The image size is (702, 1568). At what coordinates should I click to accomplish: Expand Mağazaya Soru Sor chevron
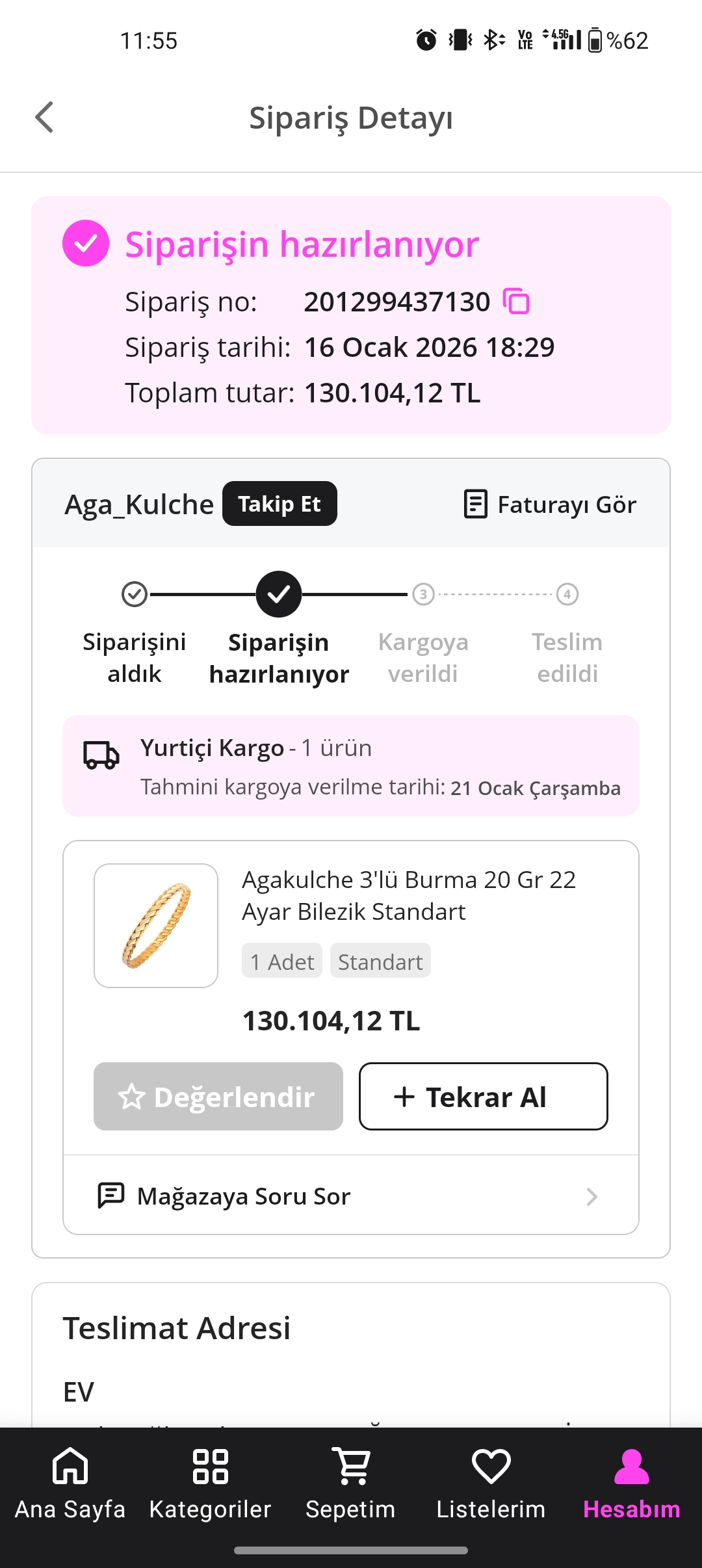click(591, 1197)
